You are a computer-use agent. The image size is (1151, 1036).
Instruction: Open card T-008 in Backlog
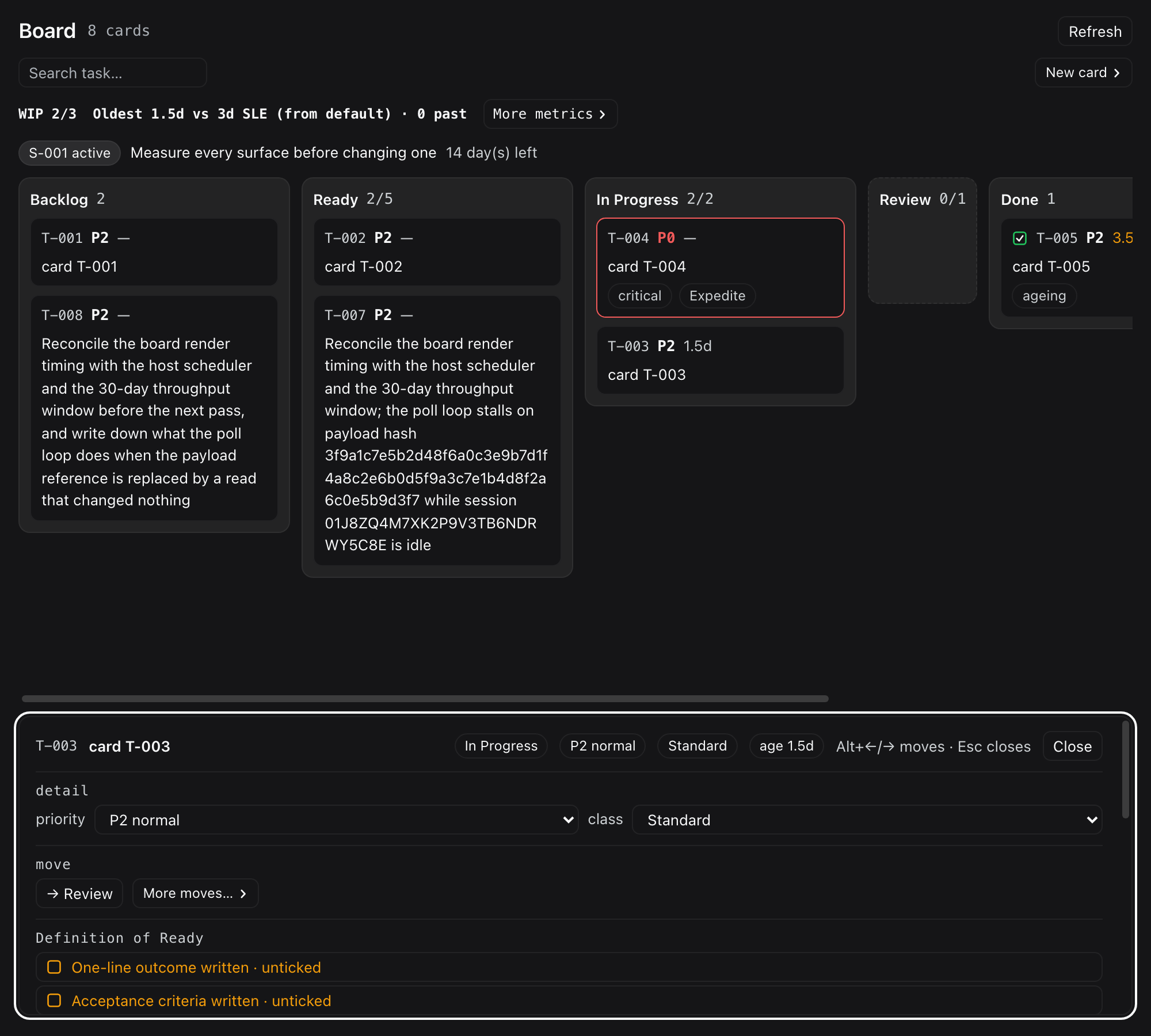(x=154, y=408)
